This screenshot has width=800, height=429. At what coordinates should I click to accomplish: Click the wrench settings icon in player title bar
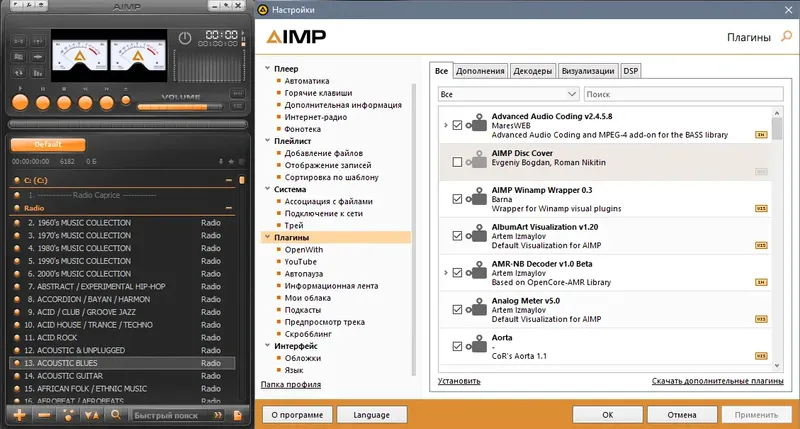(29, 6)
